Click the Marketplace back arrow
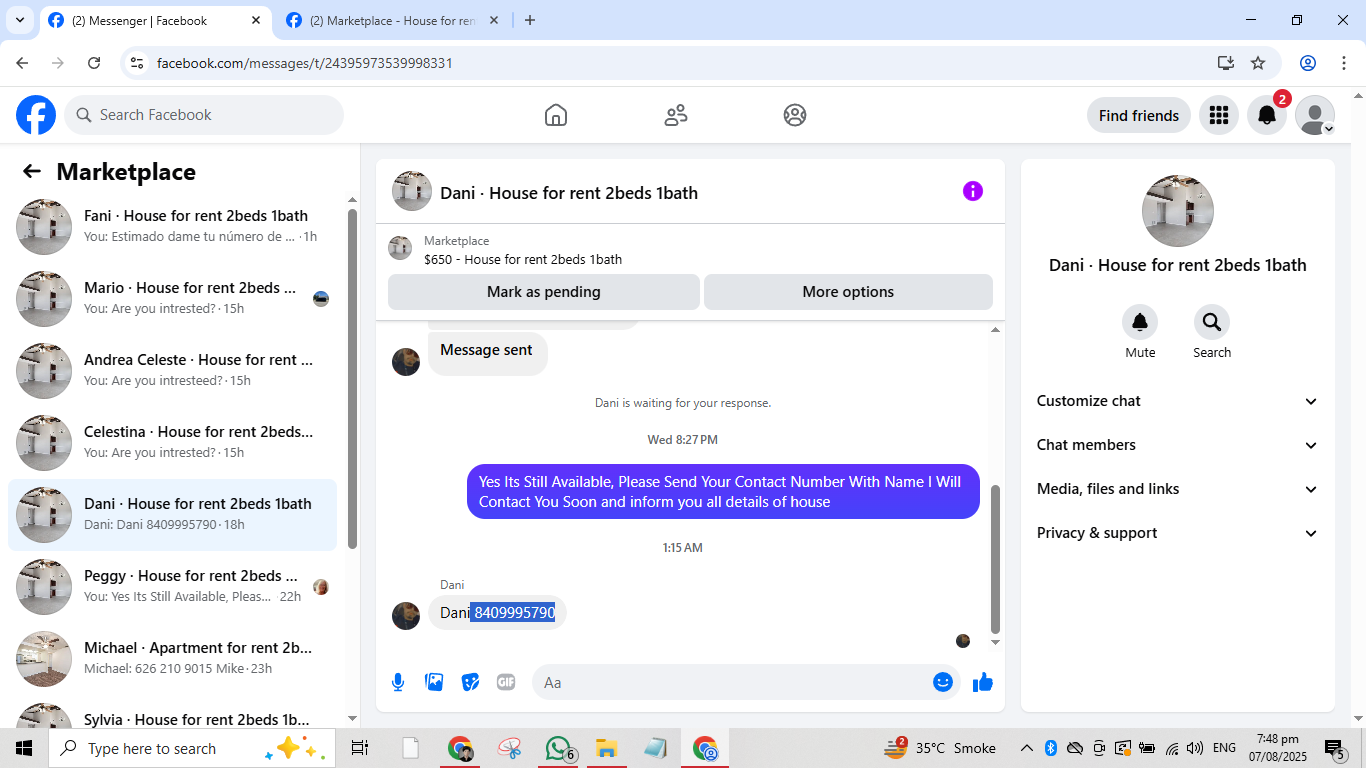The height and width of the screenshot is (768, 1366). click(32, 171)
